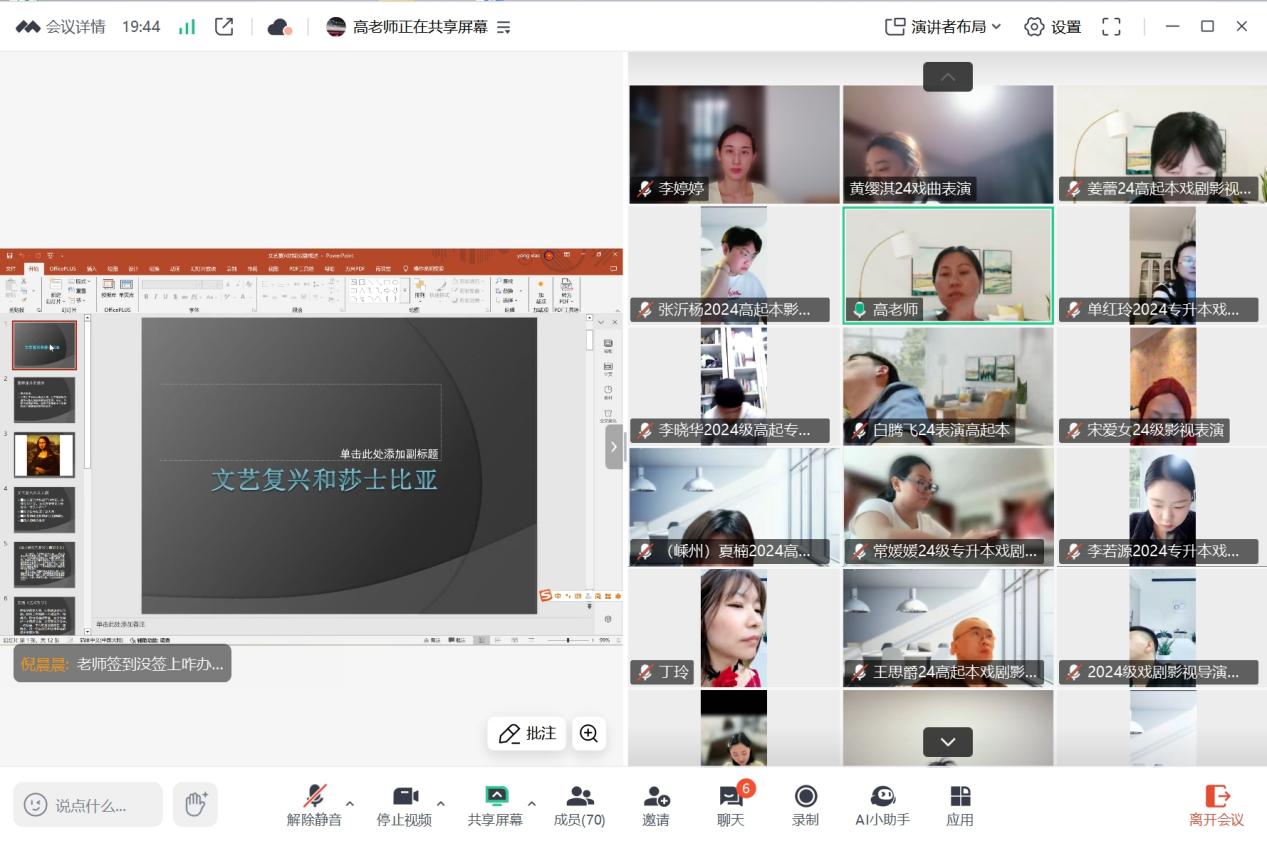Click the 邀请 invite icon

pyautogui.click(x=656, y=805)
